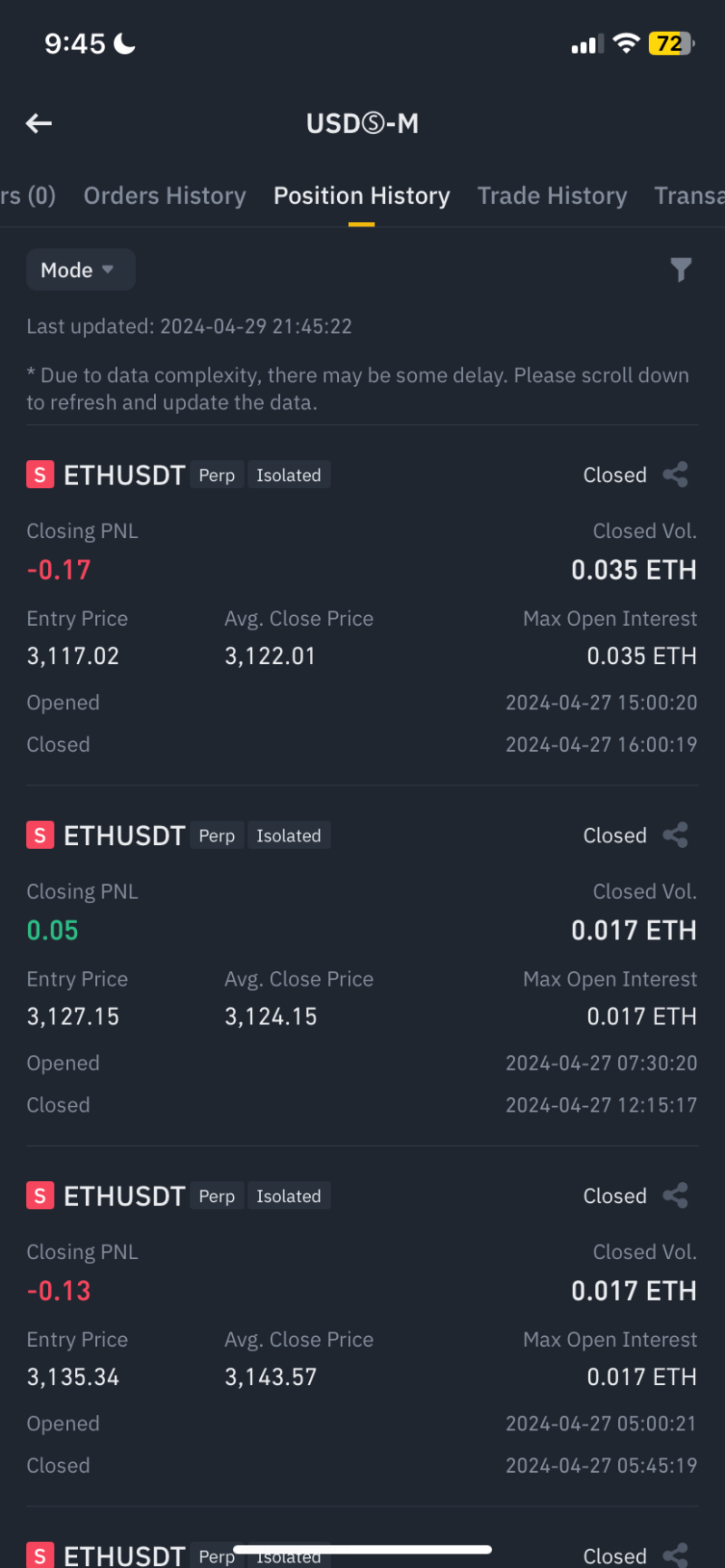
Task: Tap the short badge beside first ETHUSDT
Action: coord(40,475)
